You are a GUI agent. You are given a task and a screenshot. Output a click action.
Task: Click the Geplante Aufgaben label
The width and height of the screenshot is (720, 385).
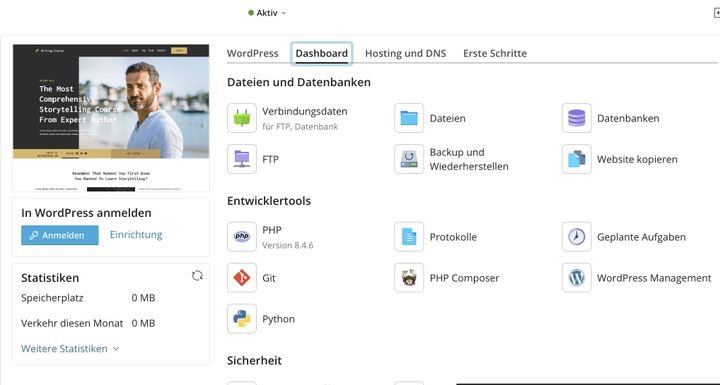(641, 237)
